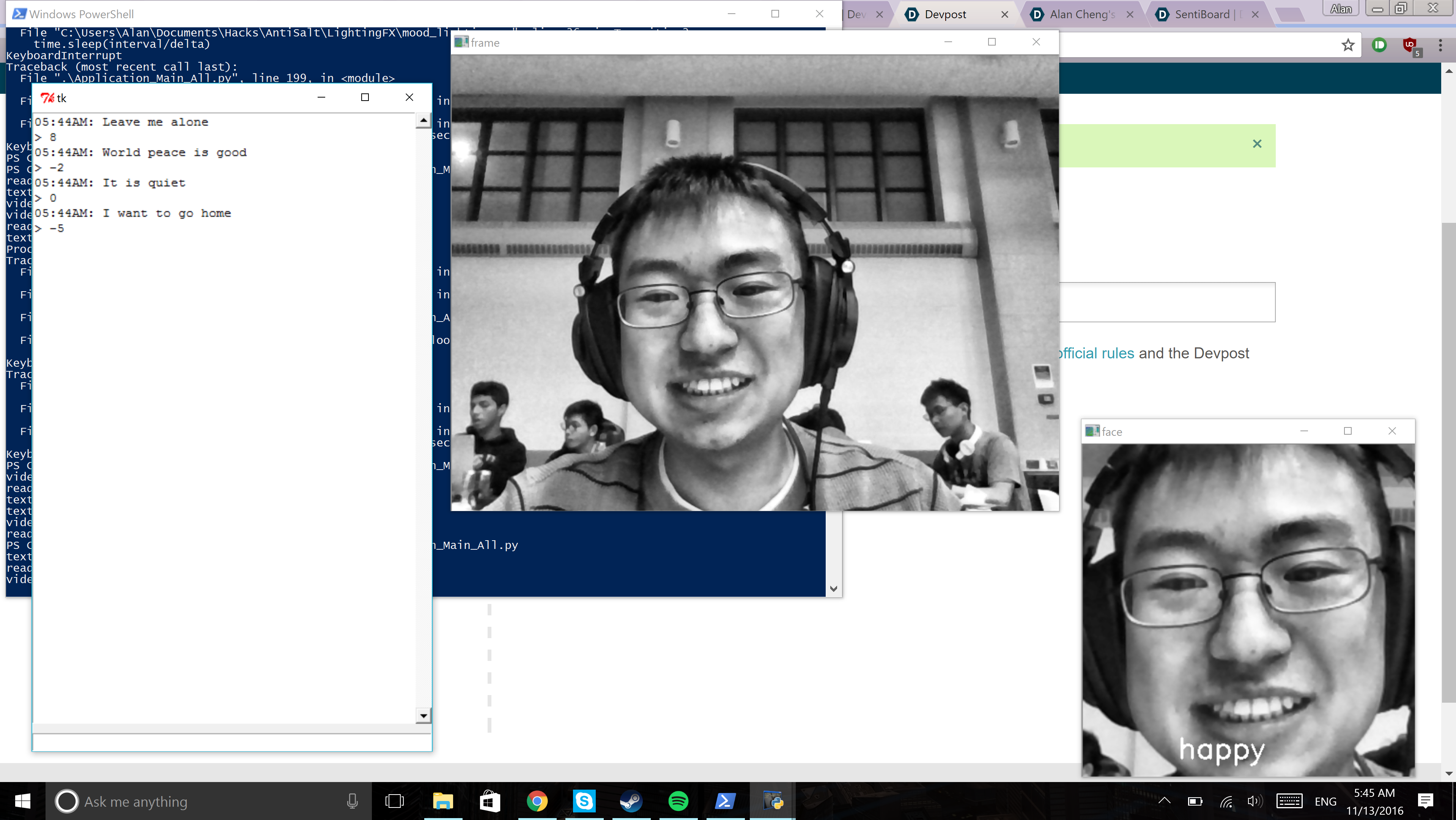Open the Chrome three-dot menu
Image resolution: width=1456 pixels, height=820 pixels.
1440,45
